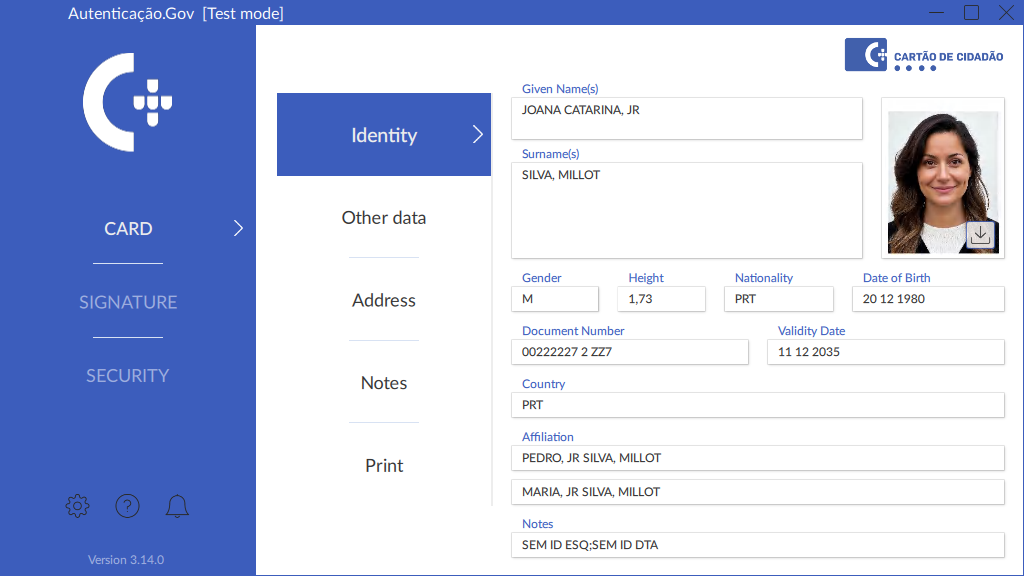Switch to the Notes tab

(384, 383)
